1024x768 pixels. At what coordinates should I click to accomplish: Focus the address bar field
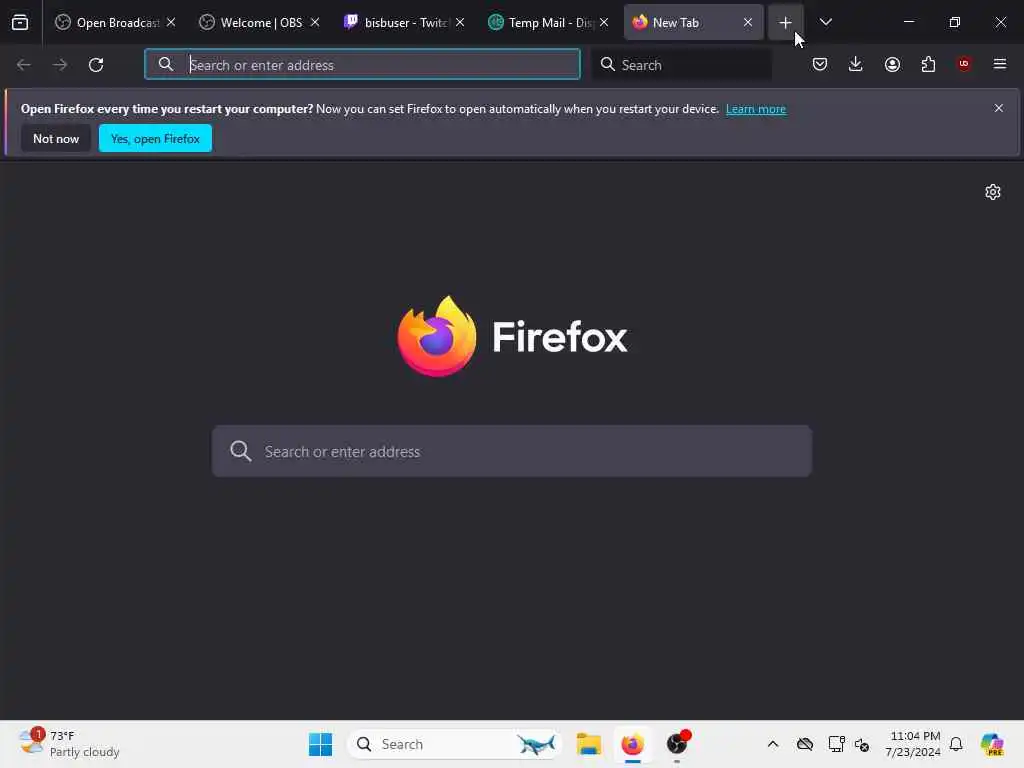pyautogui.click(x=362, y=65)
